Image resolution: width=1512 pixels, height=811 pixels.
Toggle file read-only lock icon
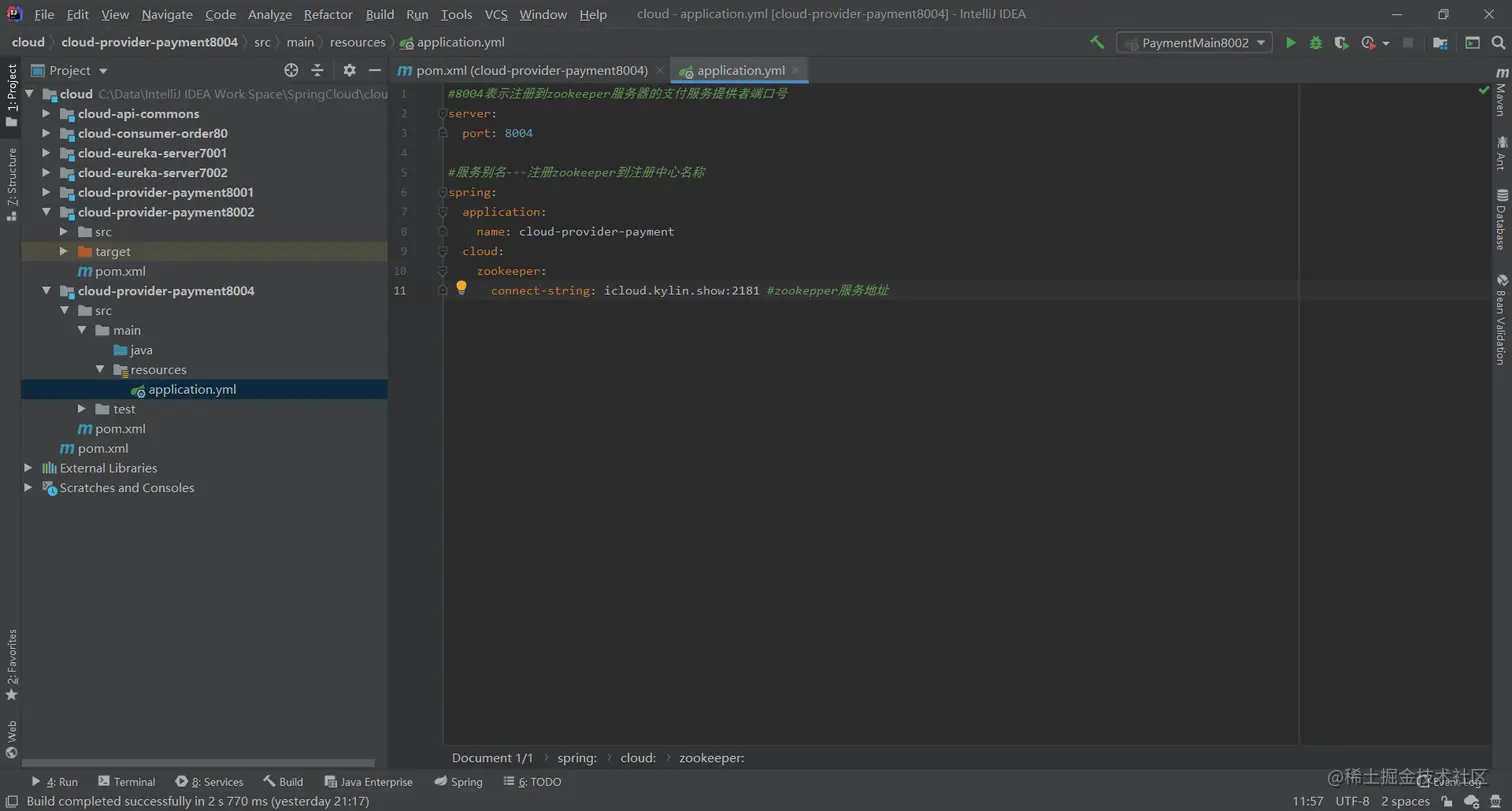pyautogui.click(x=1447, y=801)
